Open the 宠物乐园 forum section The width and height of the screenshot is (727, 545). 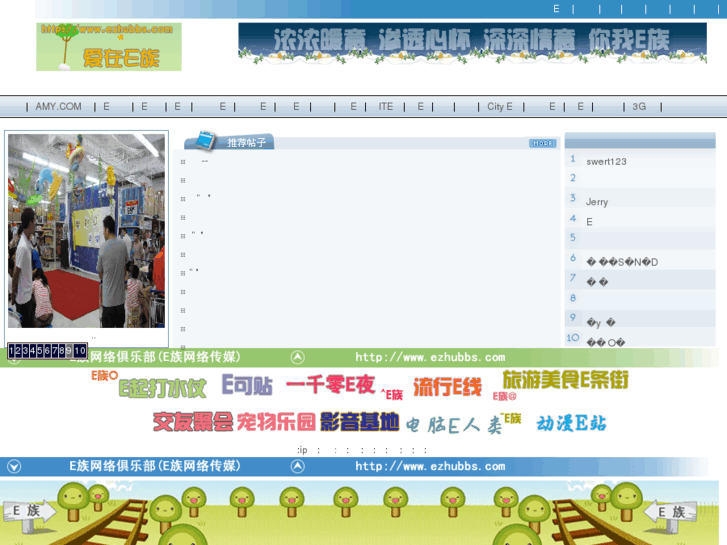pos(276,422)
